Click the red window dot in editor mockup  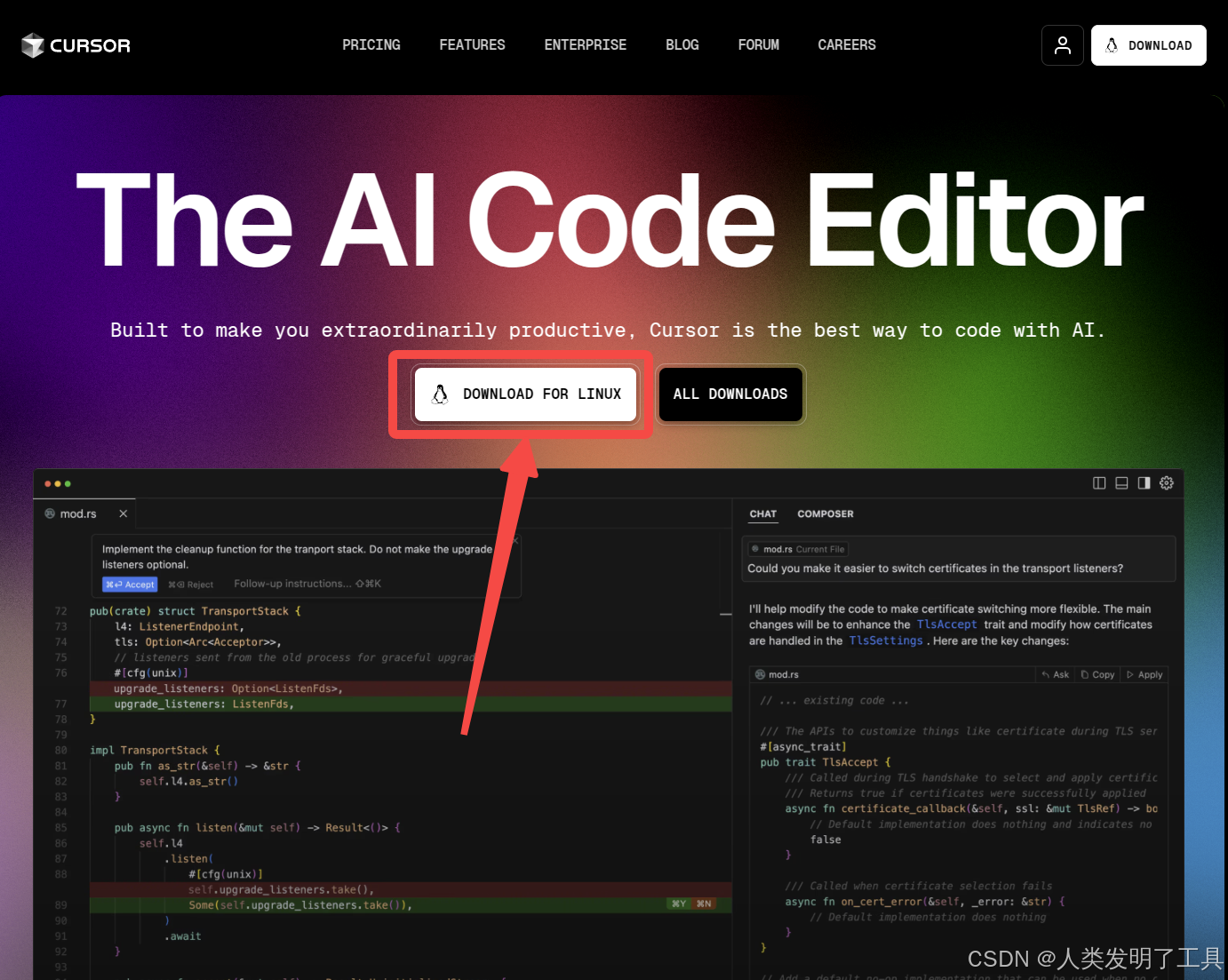[48, 484]
